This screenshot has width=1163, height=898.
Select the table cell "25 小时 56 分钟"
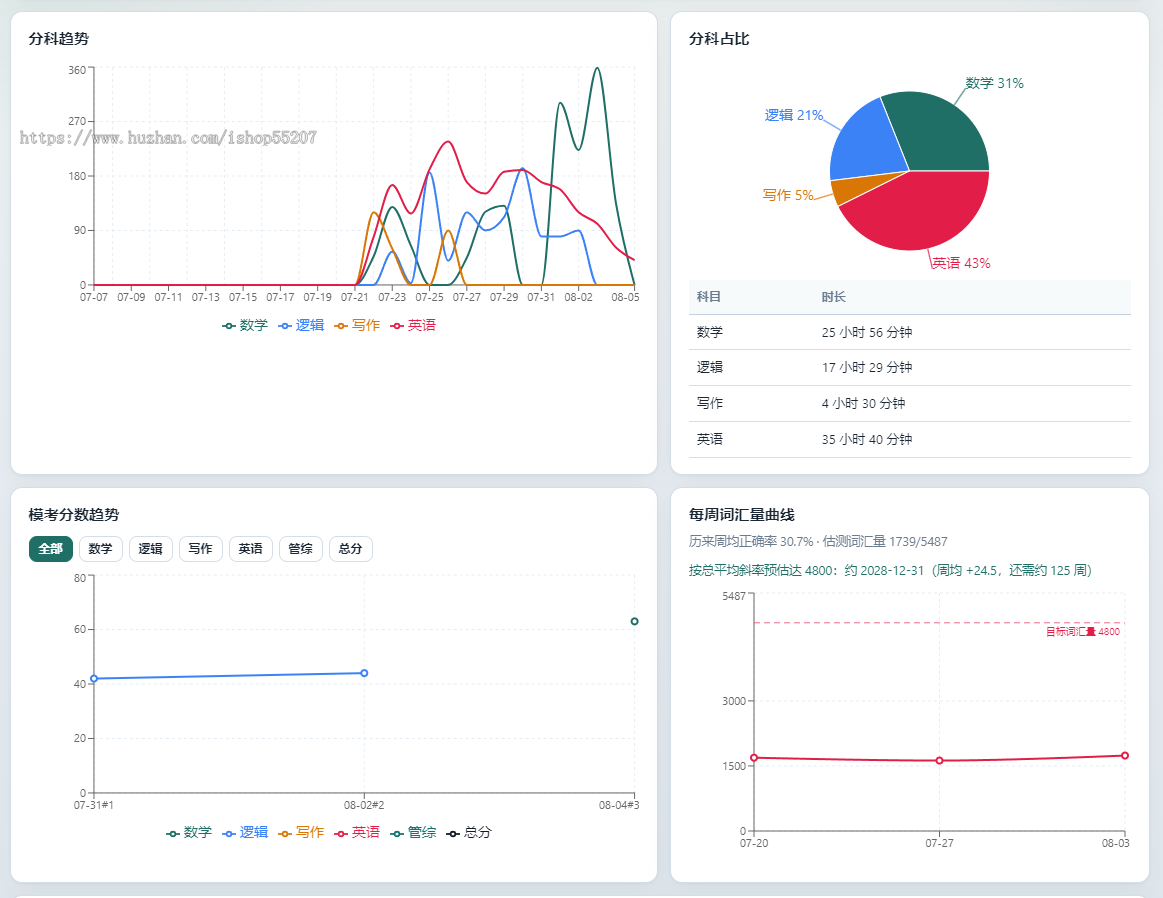point(867,332)
